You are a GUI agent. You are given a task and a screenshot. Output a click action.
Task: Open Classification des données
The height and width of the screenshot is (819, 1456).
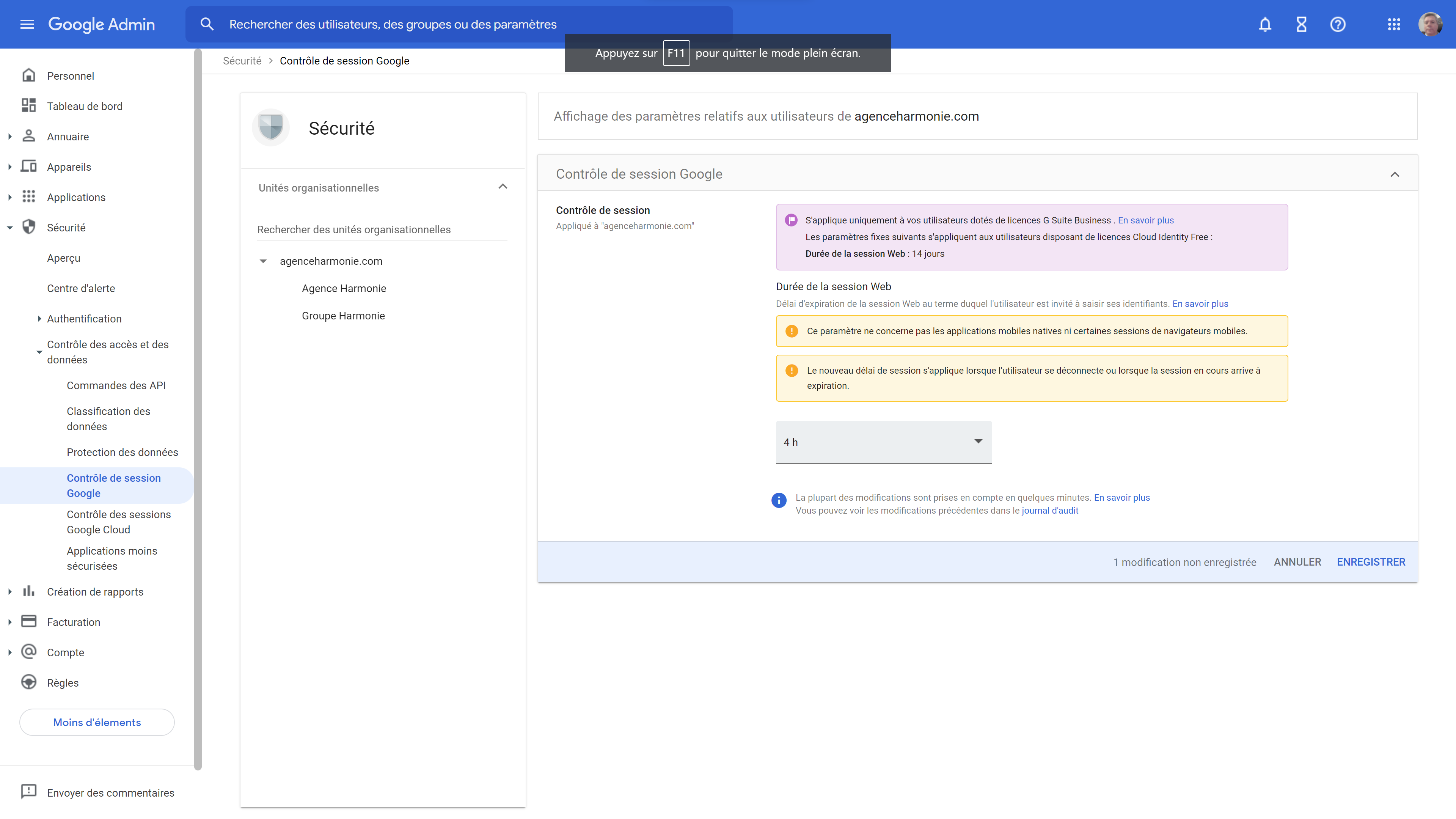coord(108,419)
